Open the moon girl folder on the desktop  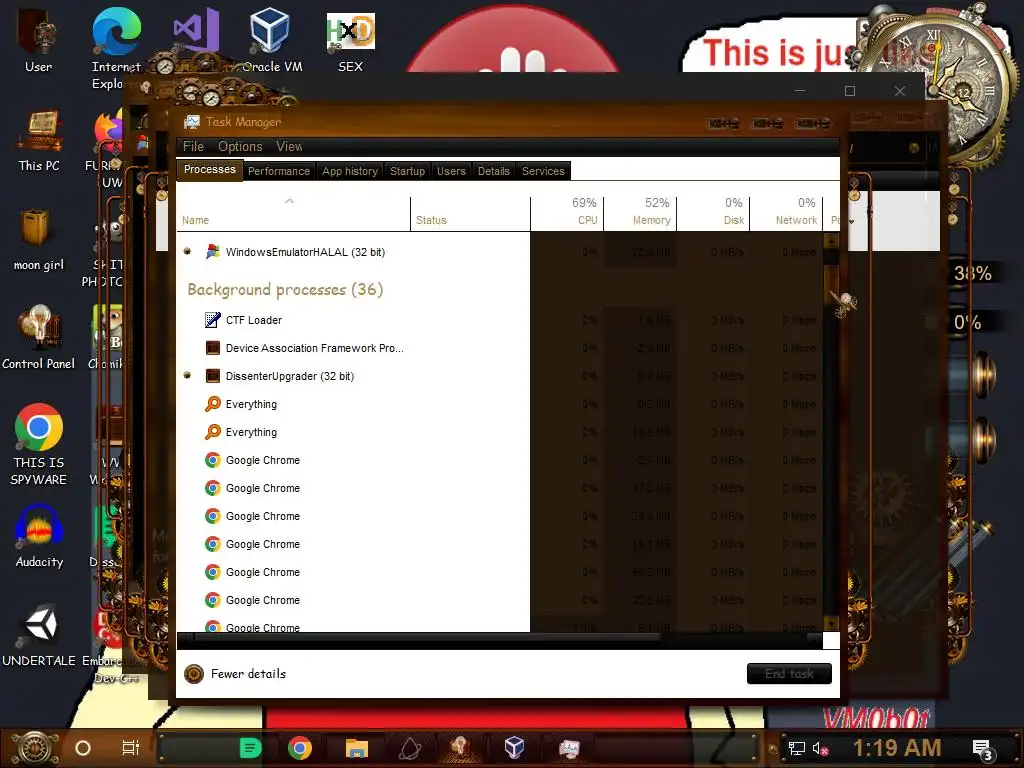tap(39, 240)
